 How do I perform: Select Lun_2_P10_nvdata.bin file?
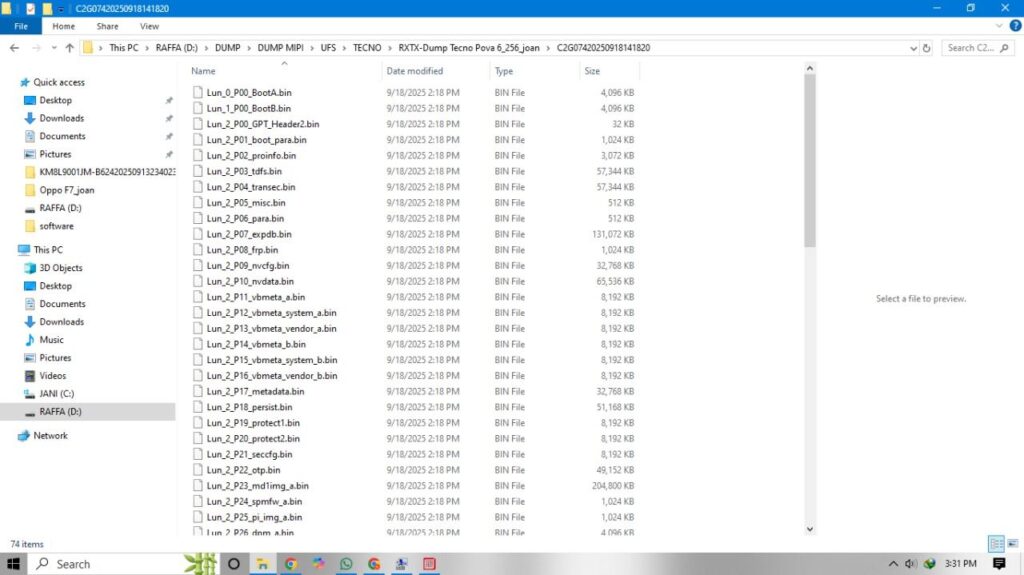click(x=250, y=281)
